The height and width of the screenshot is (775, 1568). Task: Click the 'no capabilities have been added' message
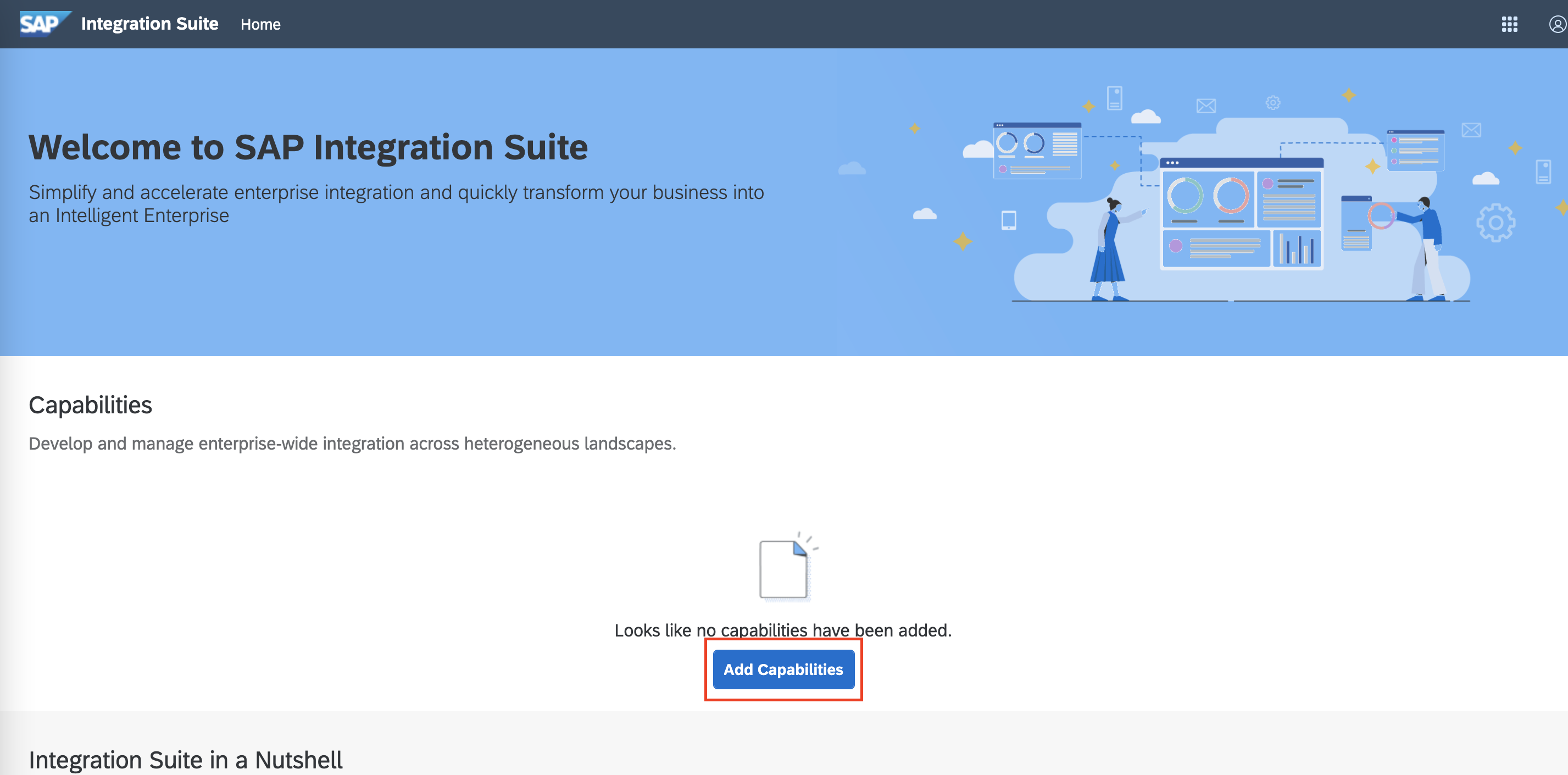[782, 629]
